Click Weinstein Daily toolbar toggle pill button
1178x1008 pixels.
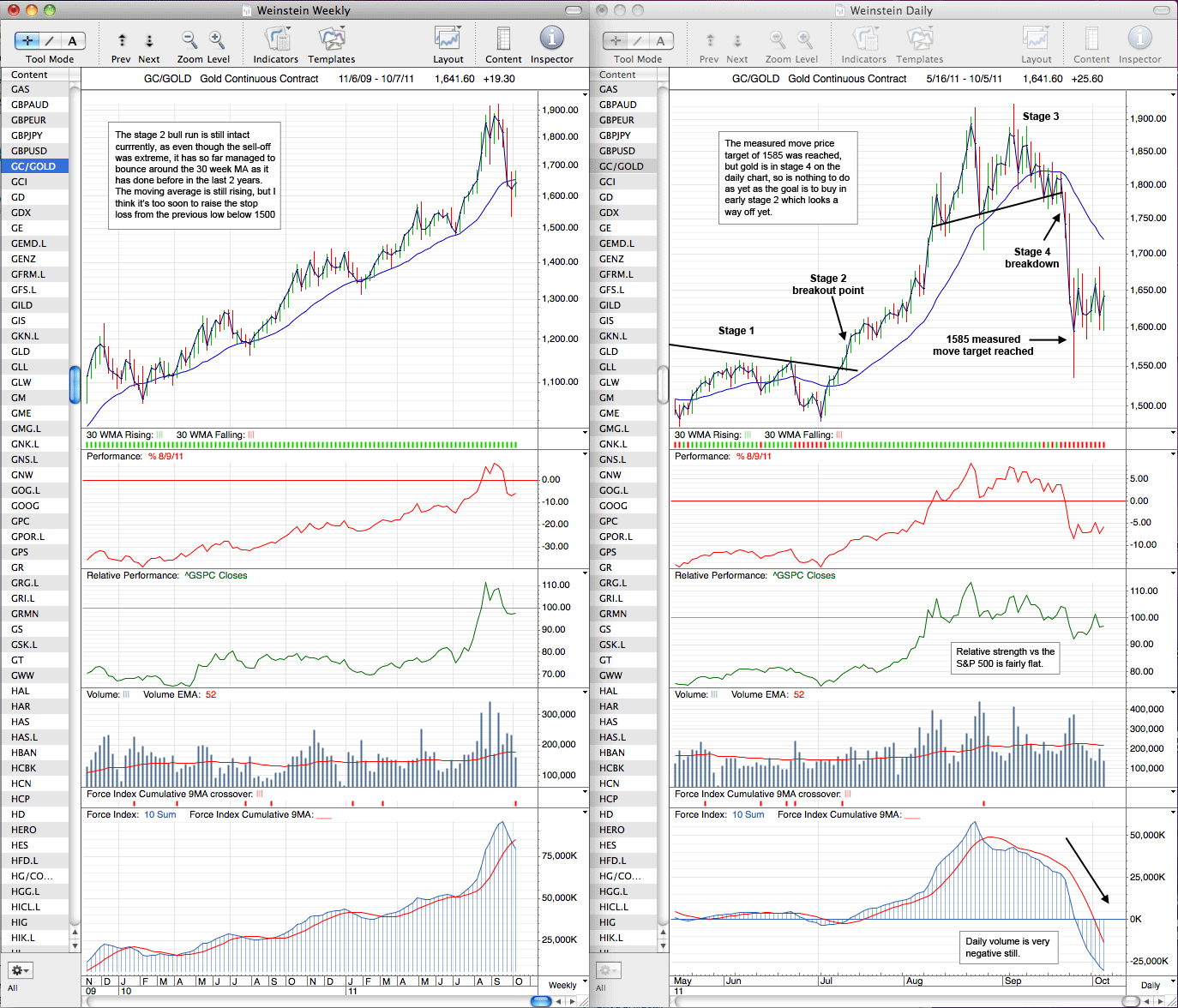coord(1162,10)
